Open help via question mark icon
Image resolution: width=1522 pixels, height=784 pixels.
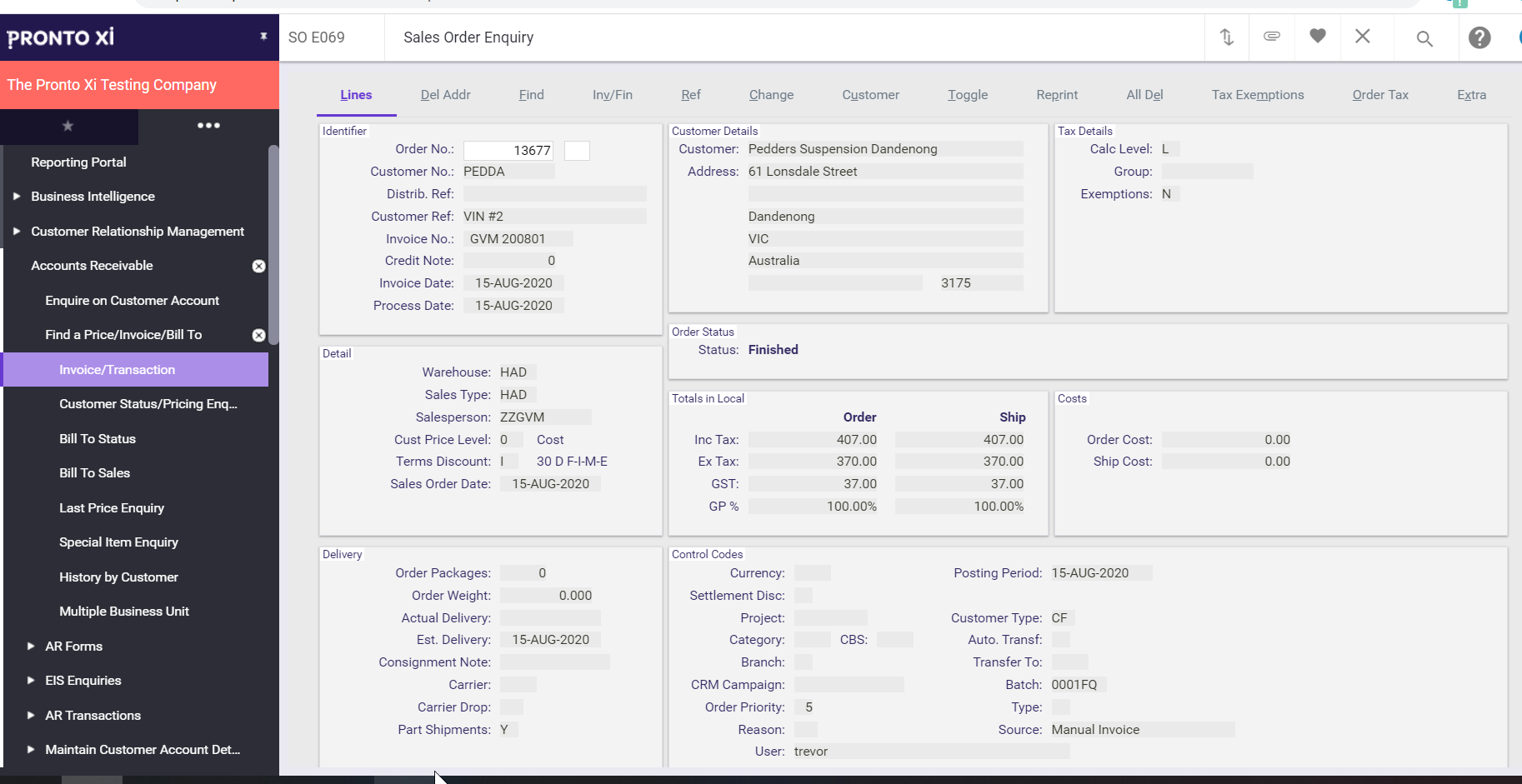tap(1479, 37)
